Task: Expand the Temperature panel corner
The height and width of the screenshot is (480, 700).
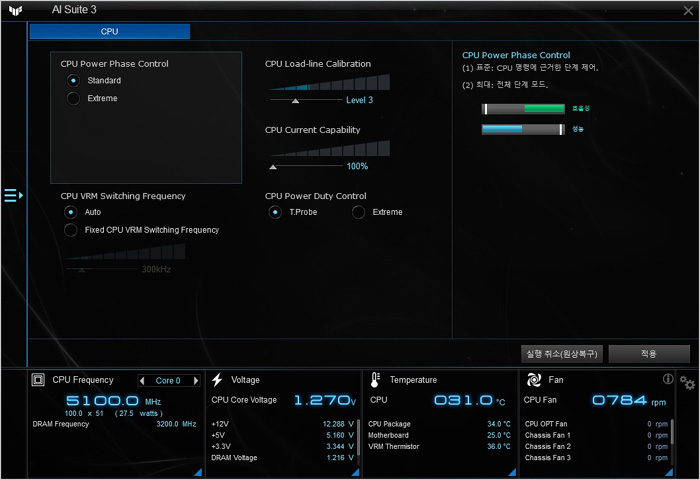Action: 512,472
